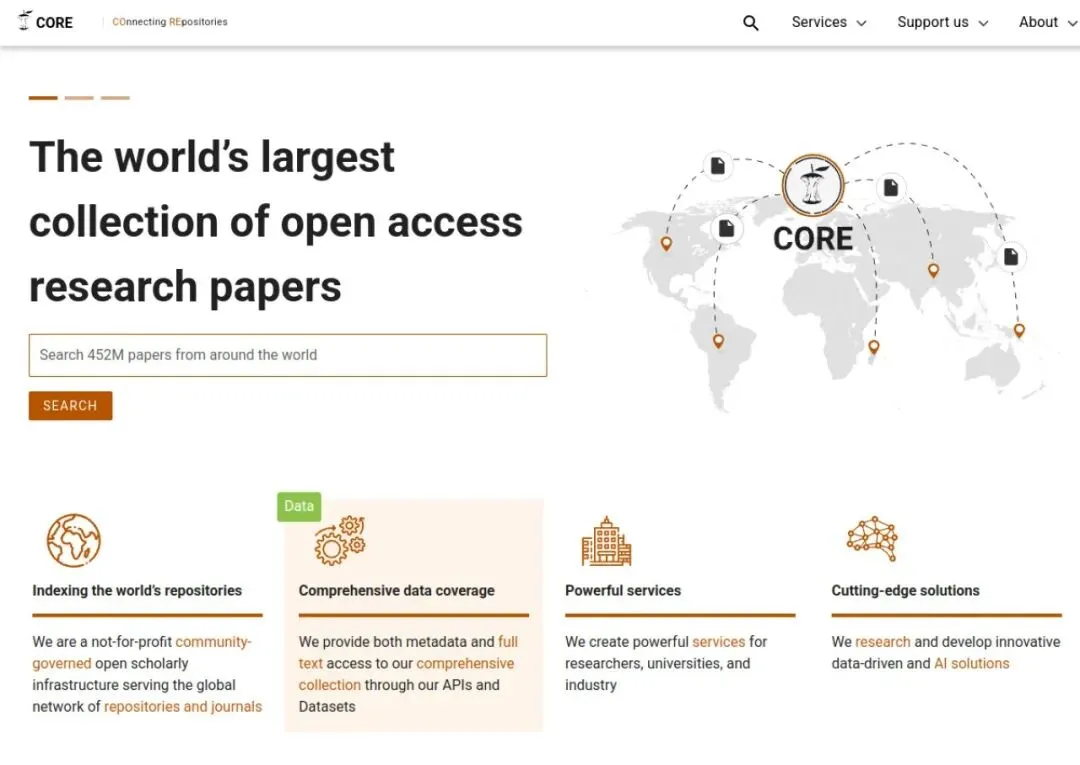Select the first carousel slide indicator
The width and height of the screenshot is (1080, 765).
[x=43, y=98]
